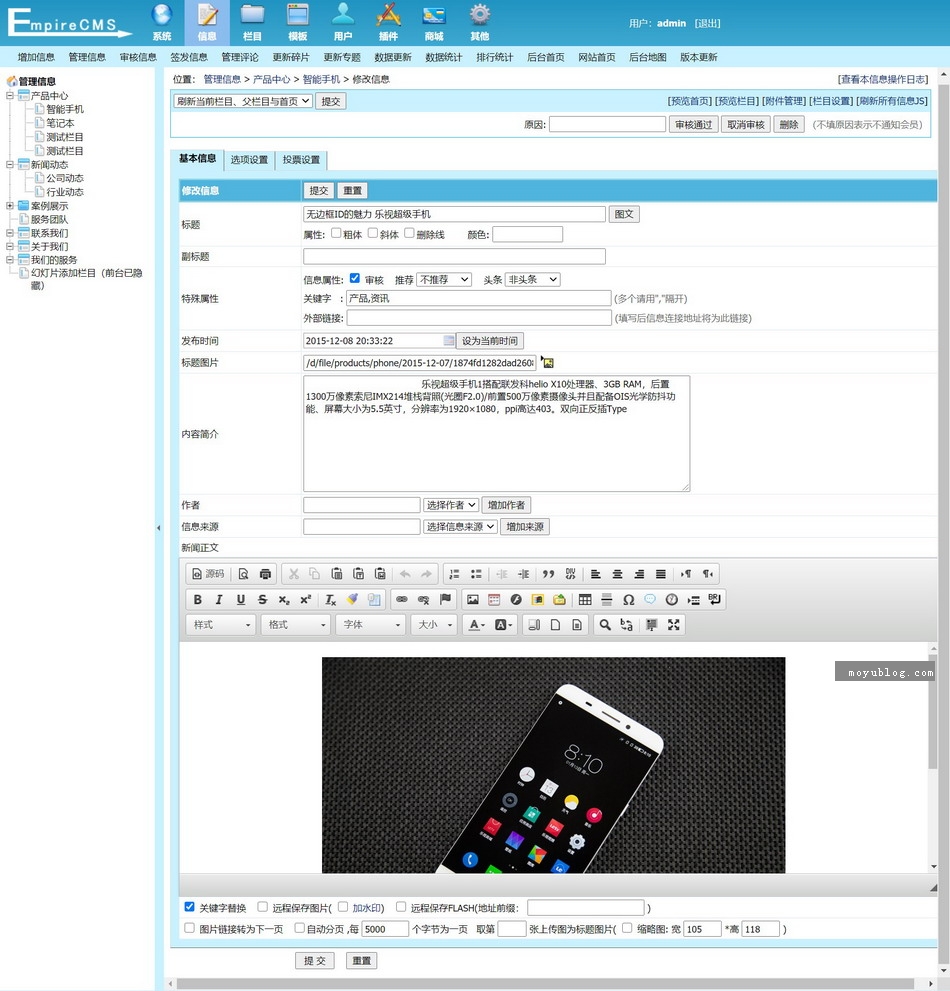Open the 模板 top navigation menu
This screenshot has width=950, height=991.
click(298, 23)
